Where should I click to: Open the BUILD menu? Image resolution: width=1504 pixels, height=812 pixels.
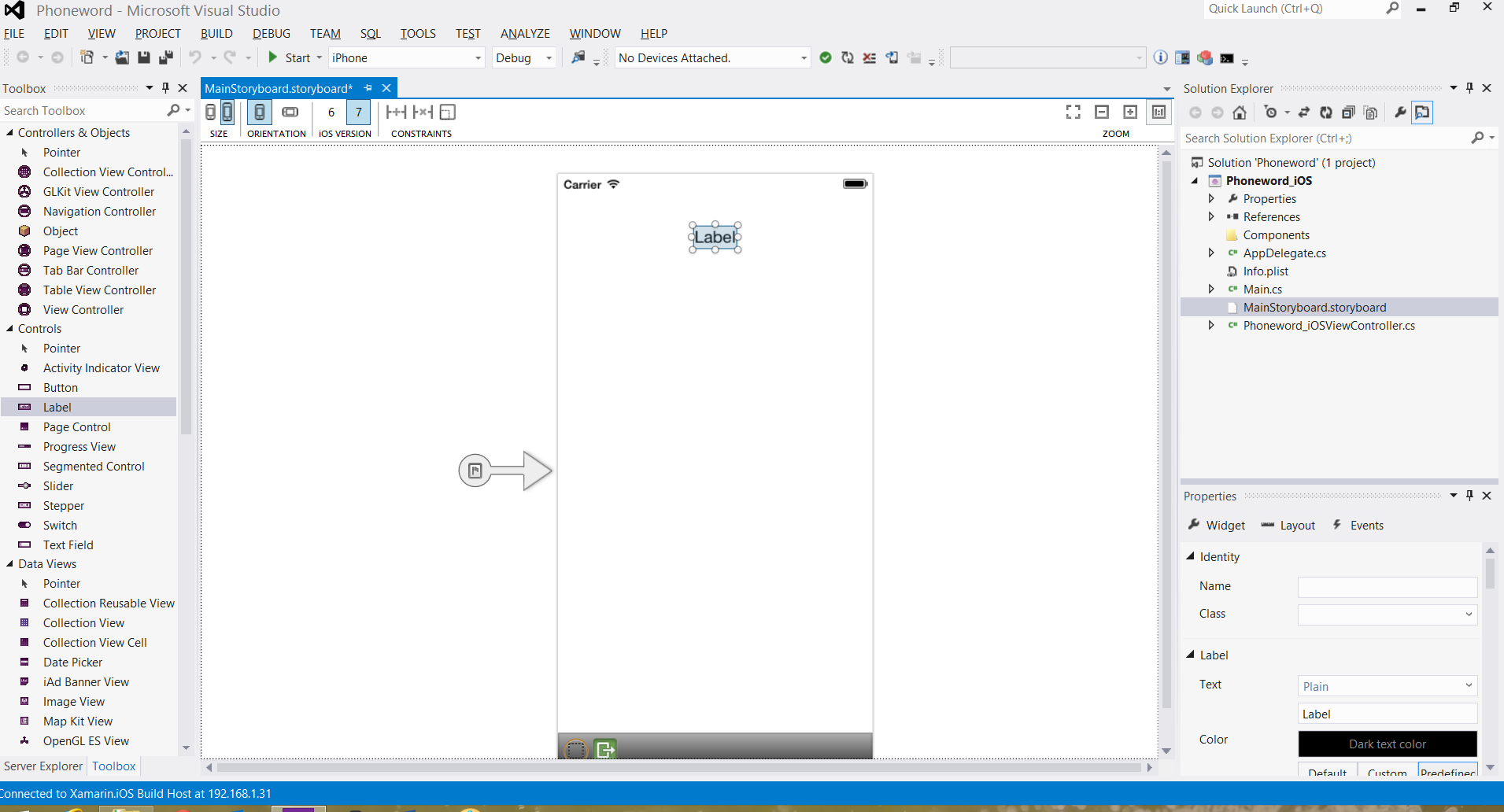(x=216, y=34)
